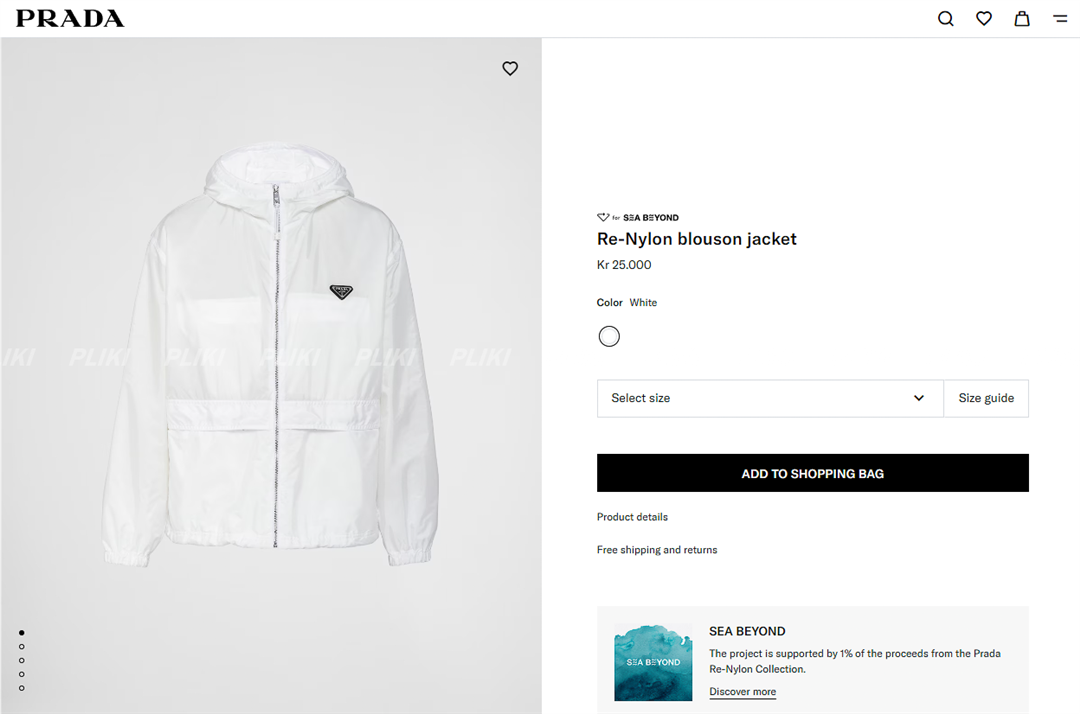
Task: Select the third product image dot
Action: [22, 660]
